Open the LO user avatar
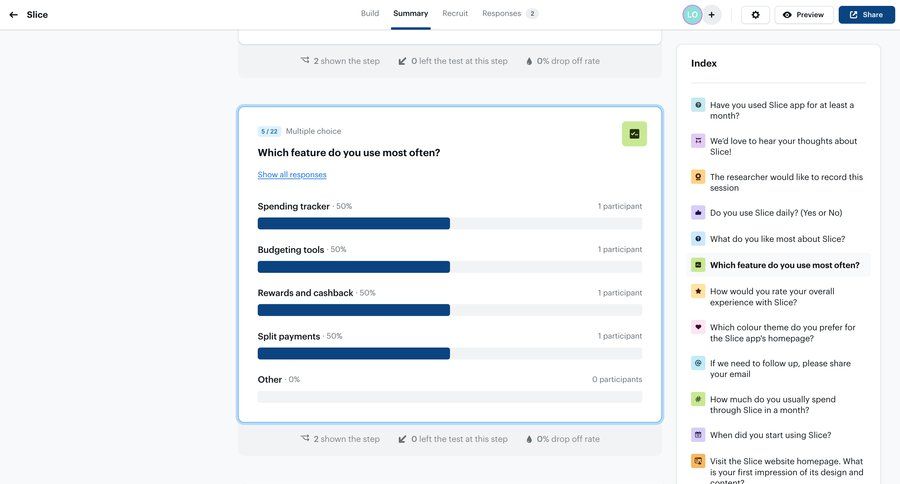 click(692, 15)
